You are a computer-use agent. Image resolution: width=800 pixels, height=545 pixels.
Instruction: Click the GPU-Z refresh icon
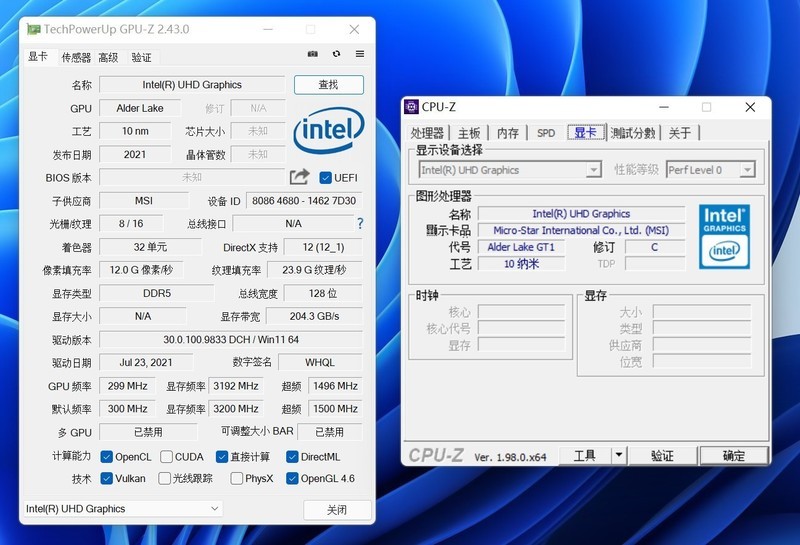point(336,54)
